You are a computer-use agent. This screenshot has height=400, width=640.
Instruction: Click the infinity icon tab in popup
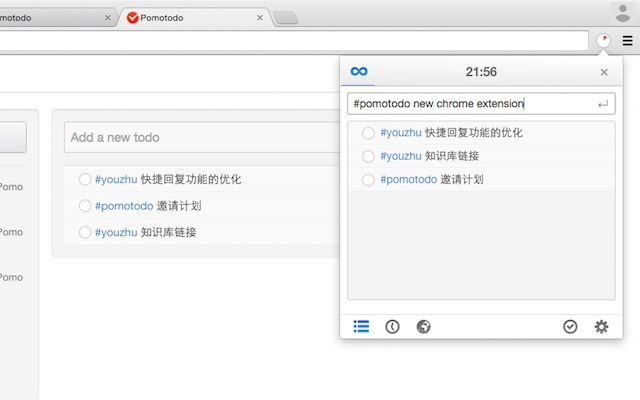tap(359, 71)
